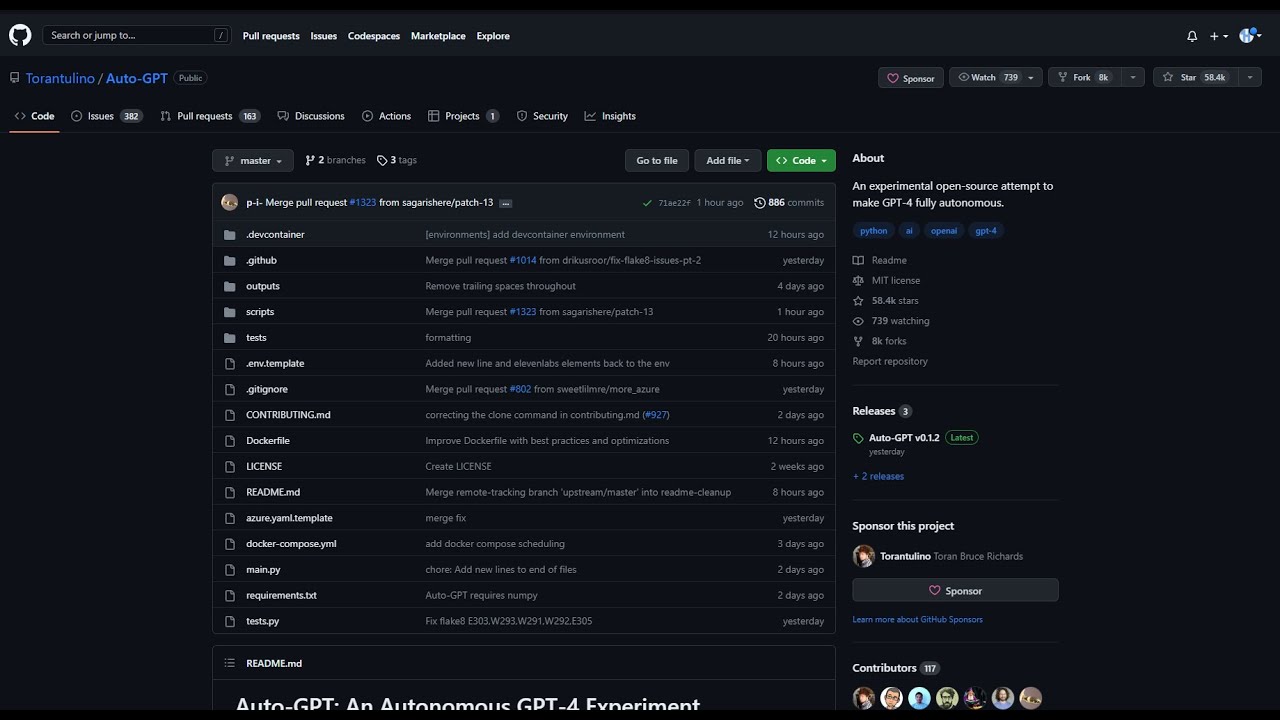Expand the Add file dropdown
The width and height of the screenshot is (1280, 720).
click(728, 160)
